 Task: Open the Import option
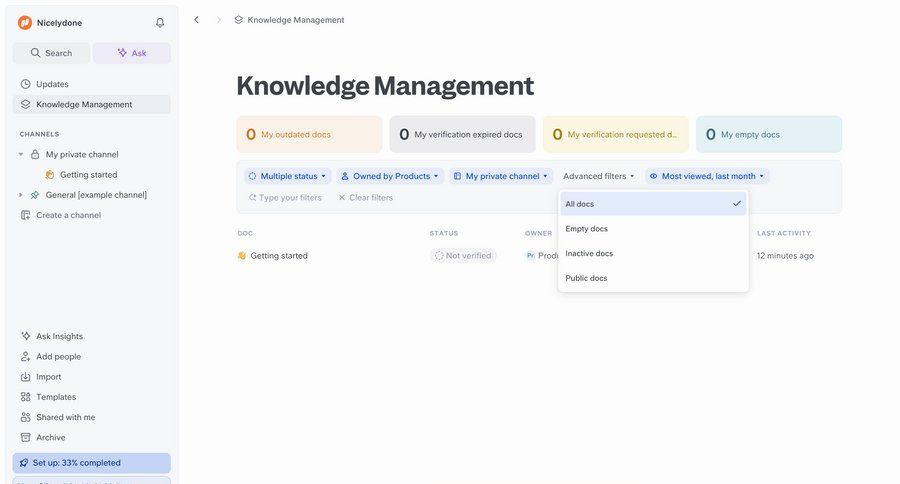48,377
